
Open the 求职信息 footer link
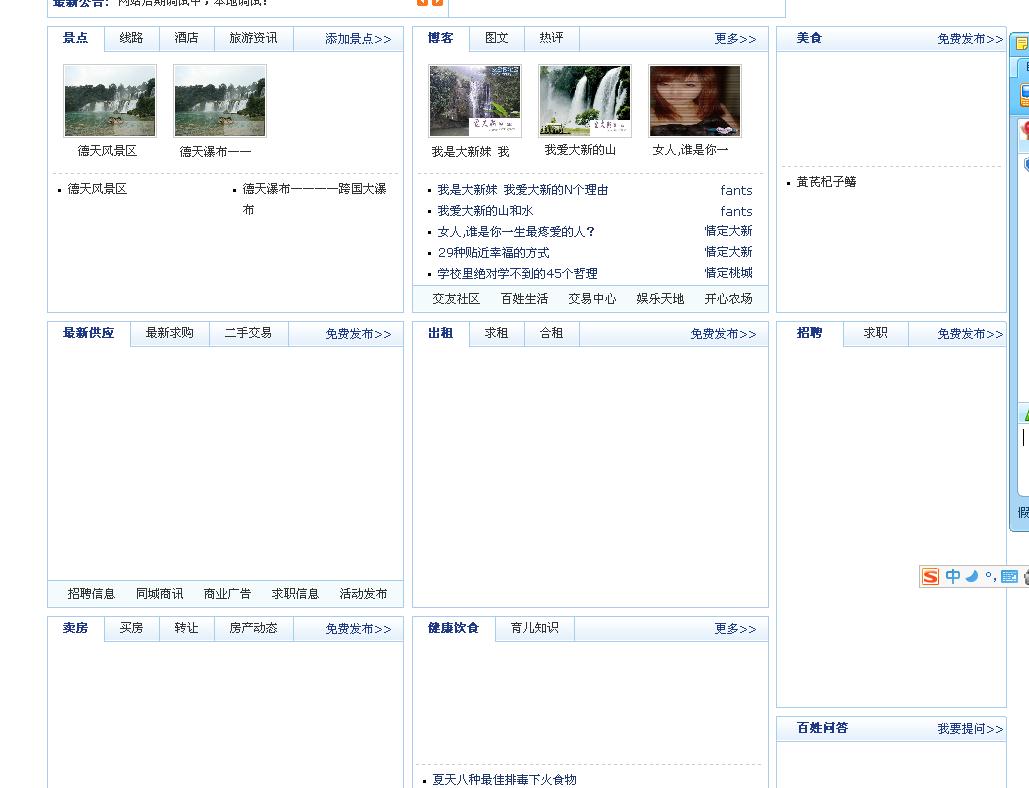coord(295,594)
